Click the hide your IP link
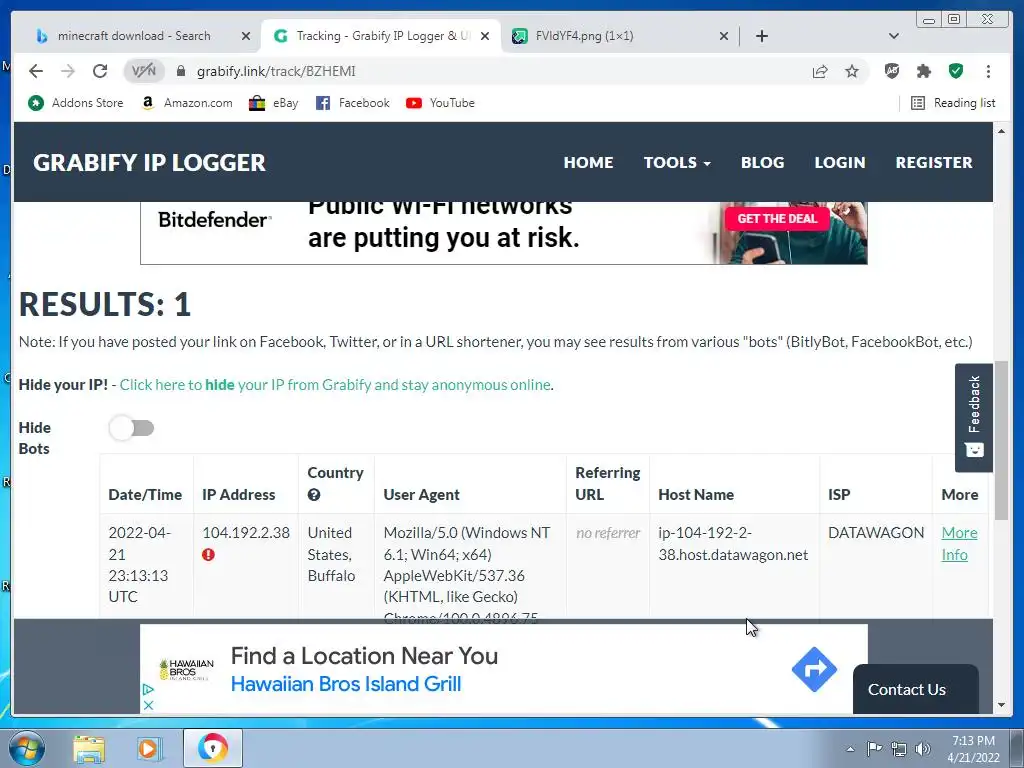Image resolution: width=1024 pixels, height=768 pixels. pyautogui.click(x=335, y=385)
